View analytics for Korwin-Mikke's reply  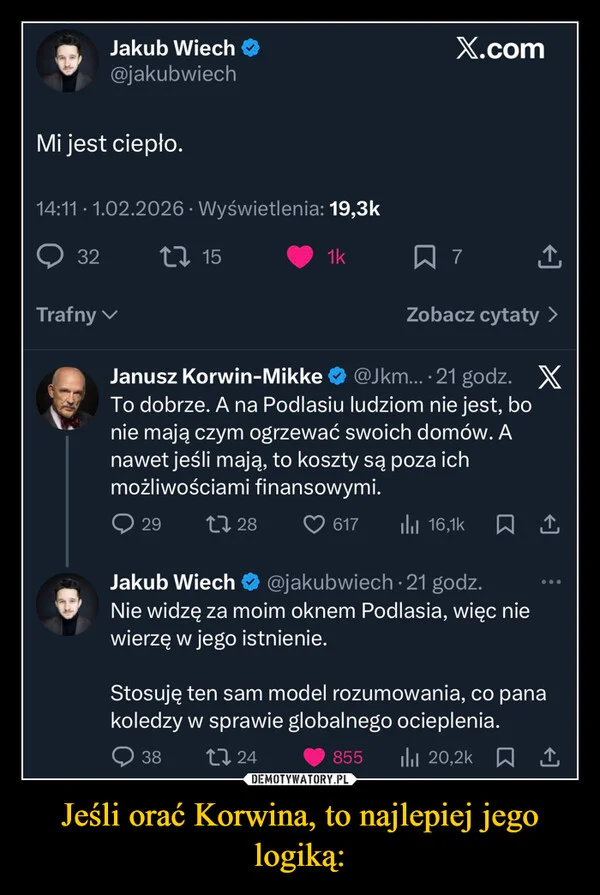pos(416,521)
